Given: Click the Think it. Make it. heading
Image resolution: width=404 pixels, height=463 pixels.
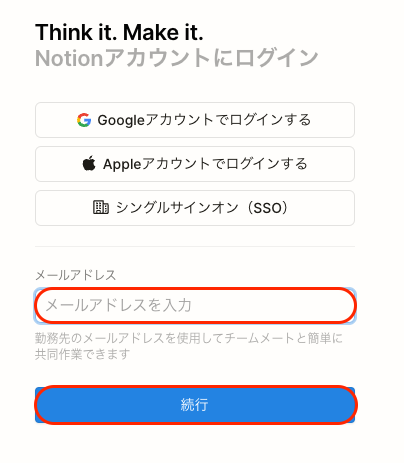Looking at the screenshot, I should click(x=119, y=33).
